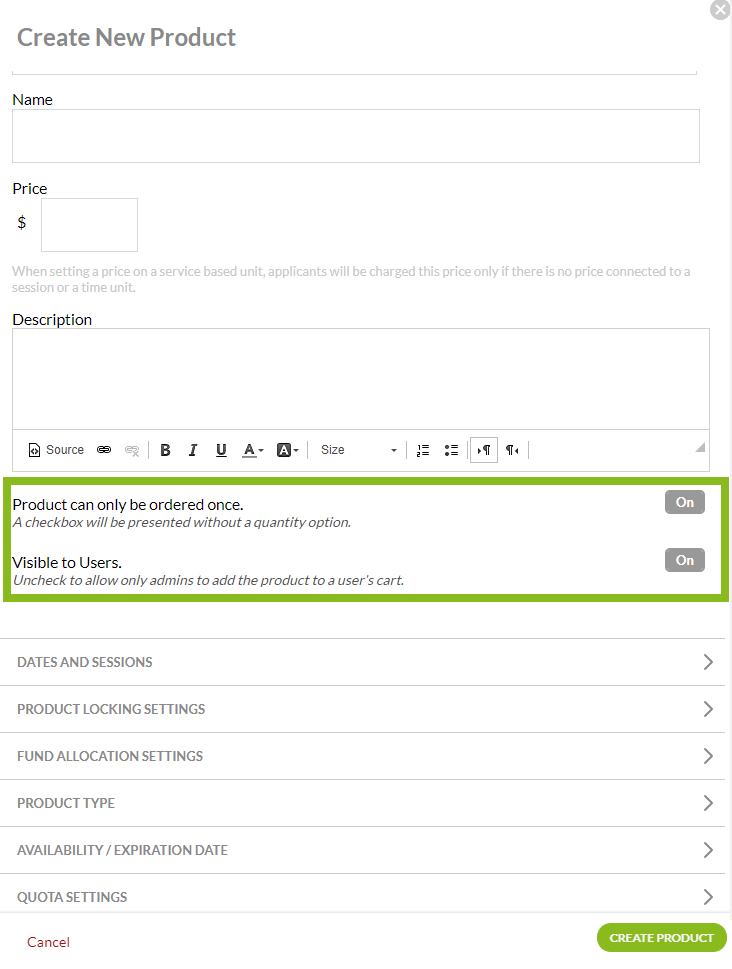Toggle 'Product can only be ordered once' switch

click(x=684, y=502)
